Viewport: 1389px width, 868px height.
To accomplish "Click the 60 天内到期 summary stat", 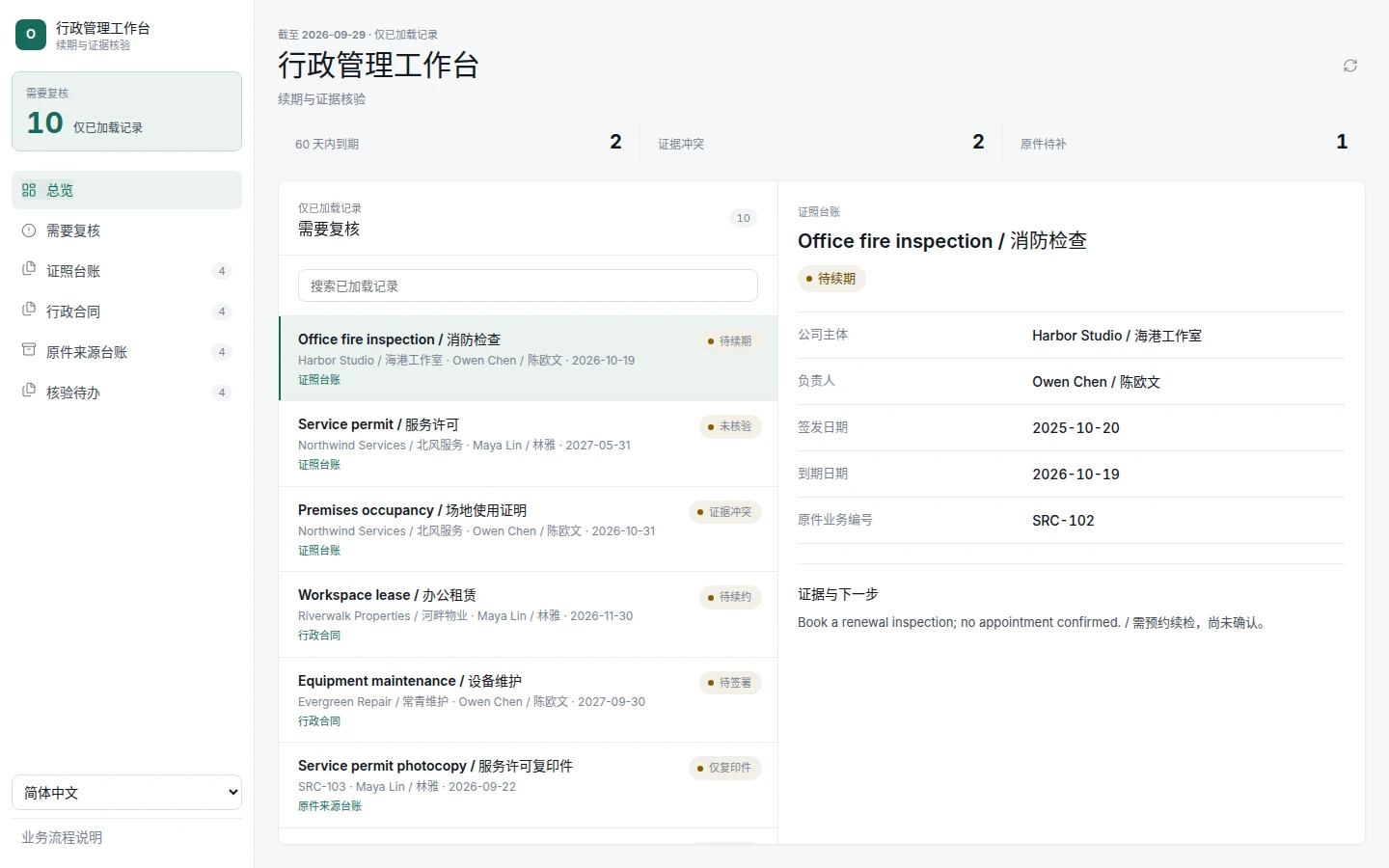I will [458, 143].
